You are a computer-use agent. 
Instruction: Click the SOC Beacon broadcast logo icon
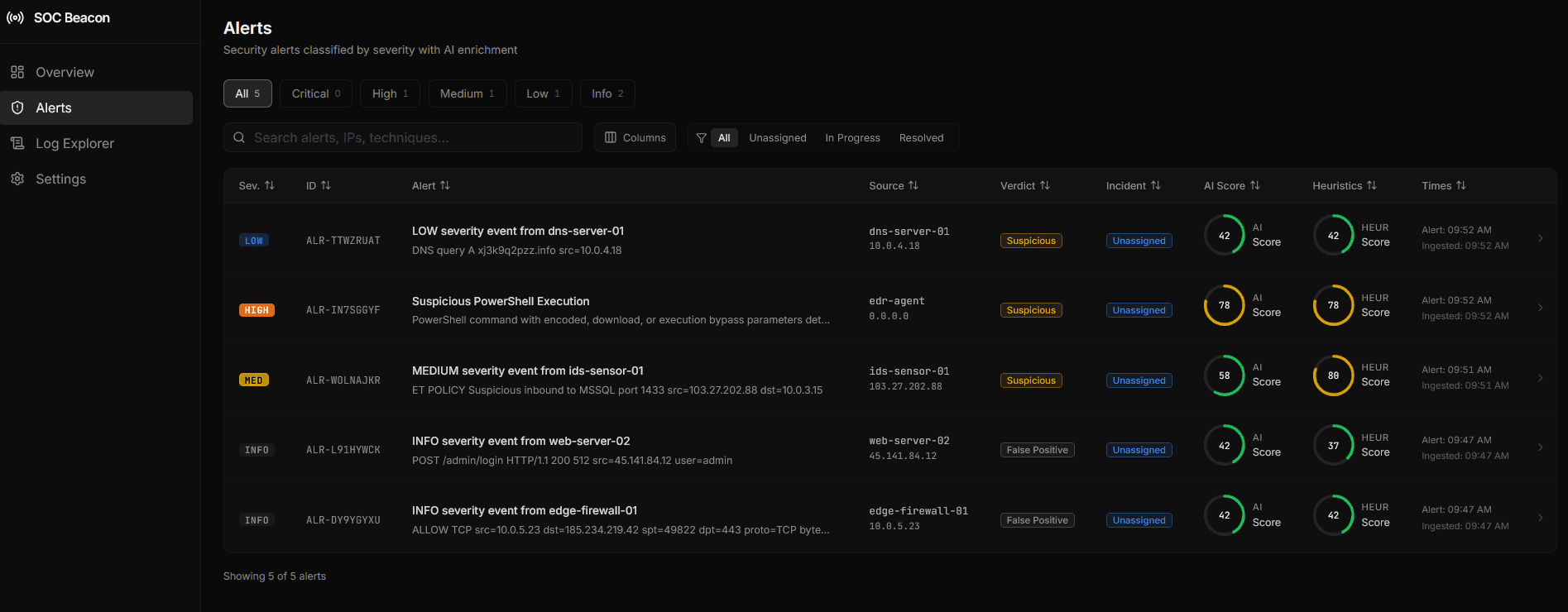pyautogui.click(x=15, y=17)
